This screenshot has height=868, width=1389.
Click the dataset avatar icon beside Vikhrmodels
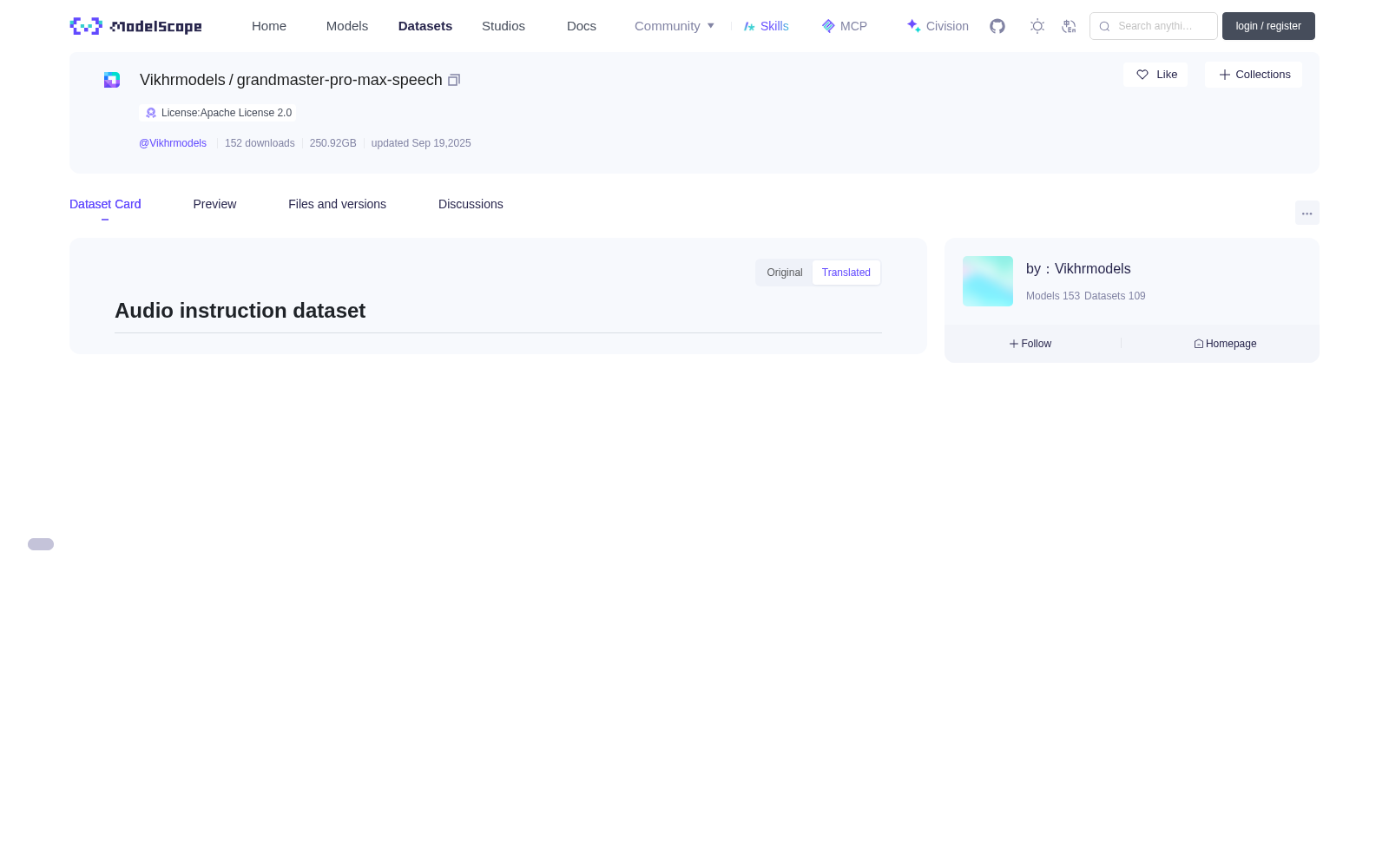point(112,80)
